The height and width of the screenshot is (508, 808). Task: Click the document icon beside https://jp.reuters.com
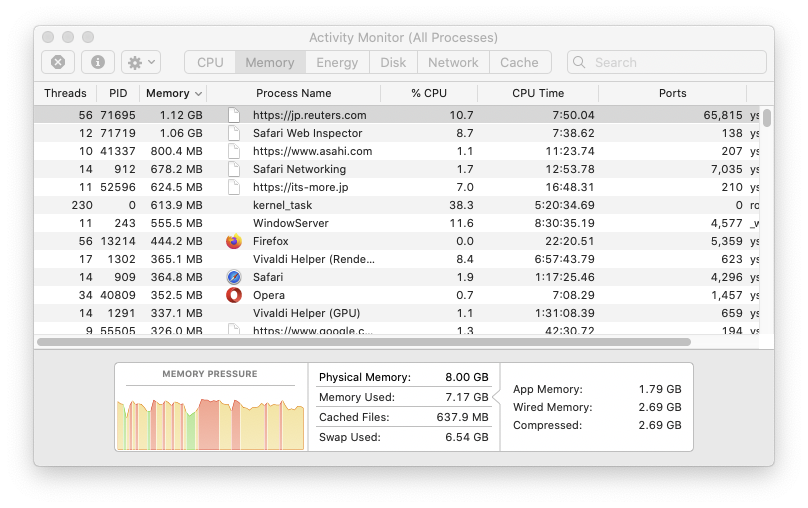click(234, 115)
